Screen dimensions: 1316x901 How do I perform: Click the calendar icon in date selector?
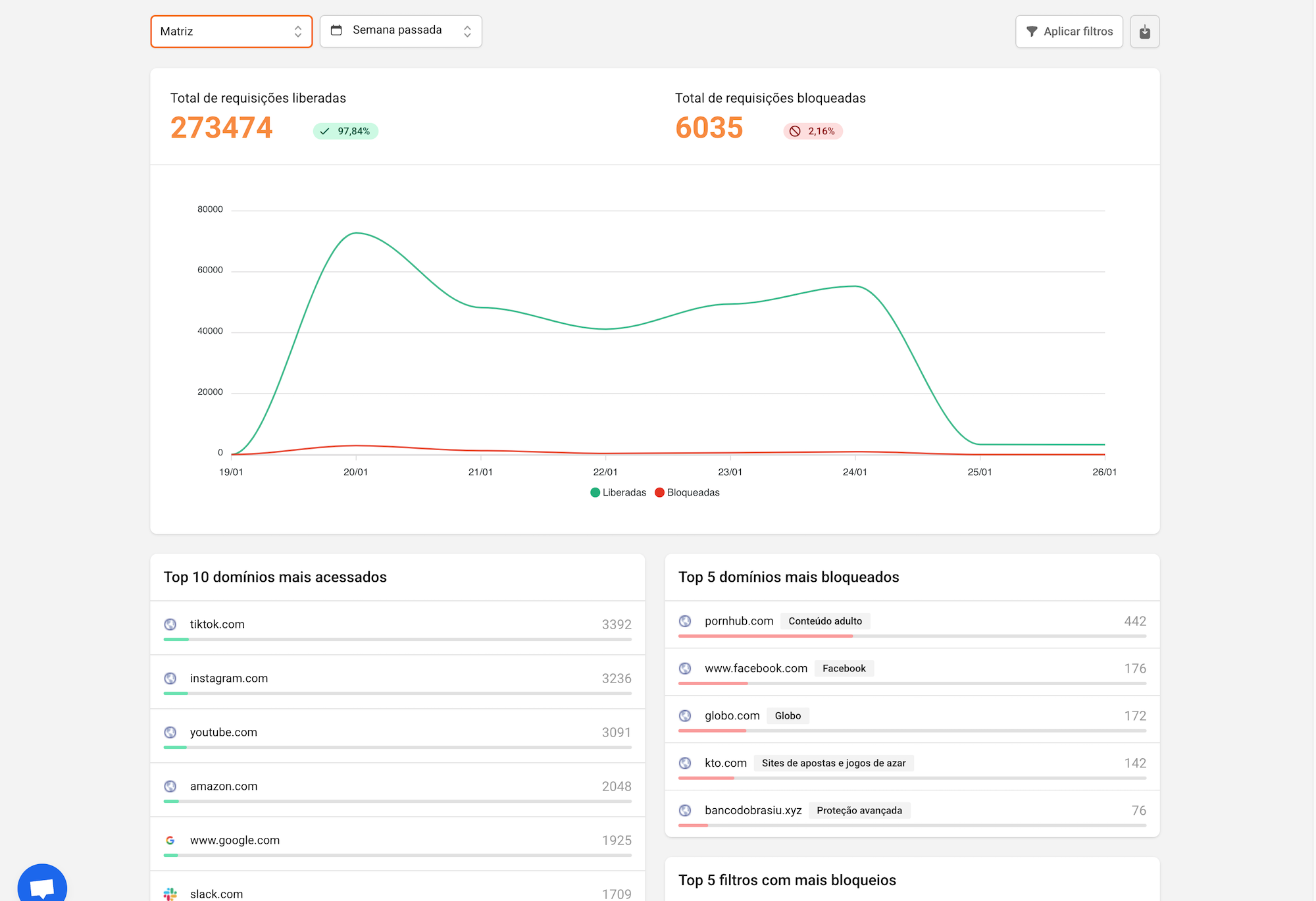click(x=336, y=30)
